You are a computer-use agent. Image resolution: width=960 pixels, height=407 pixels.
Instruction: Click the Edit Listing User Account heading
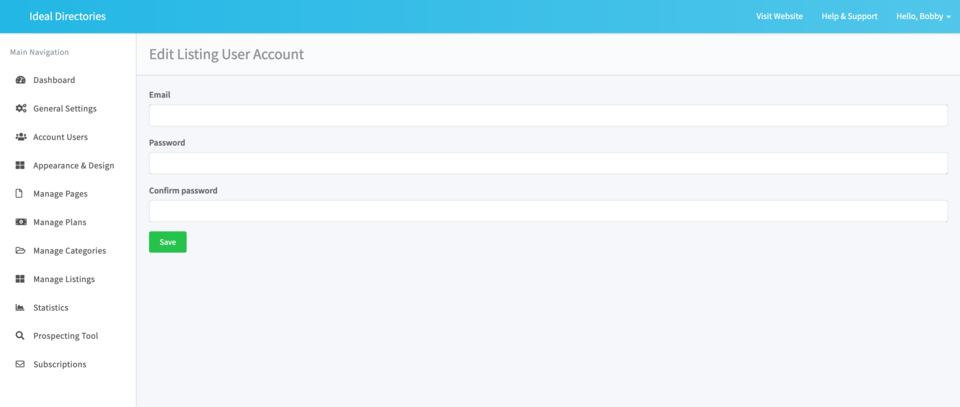coord(227,54)
